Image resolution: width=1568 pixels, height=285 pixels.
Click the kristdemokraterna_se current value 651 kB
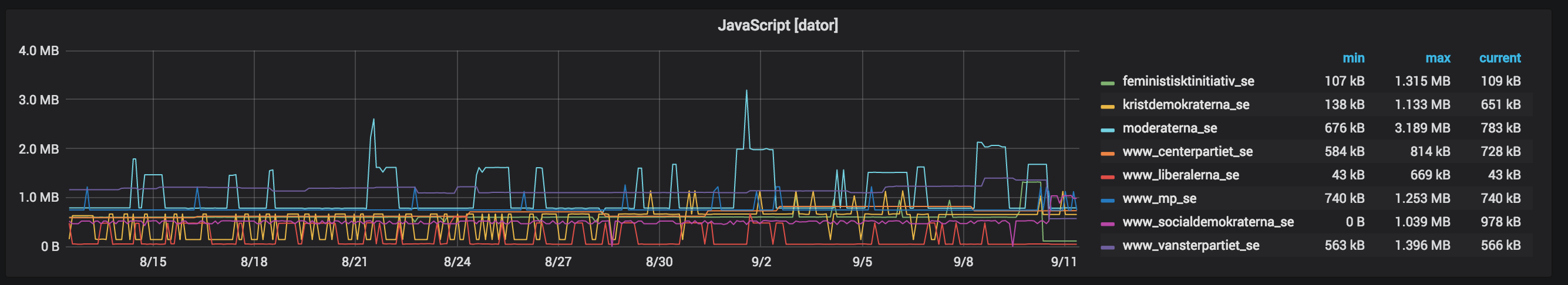click(1500, 105)
